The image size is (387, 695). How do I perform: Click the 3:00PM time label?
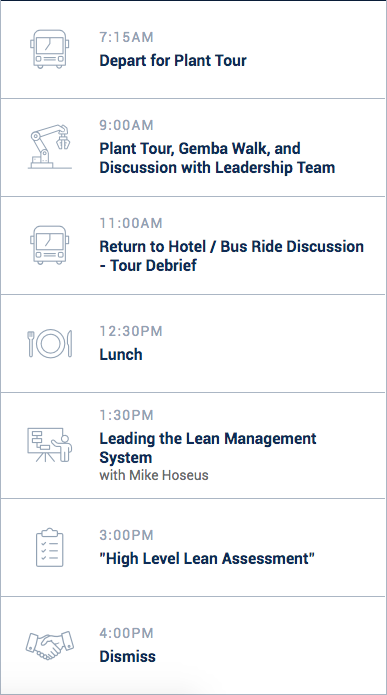click(x=126, y=535)
